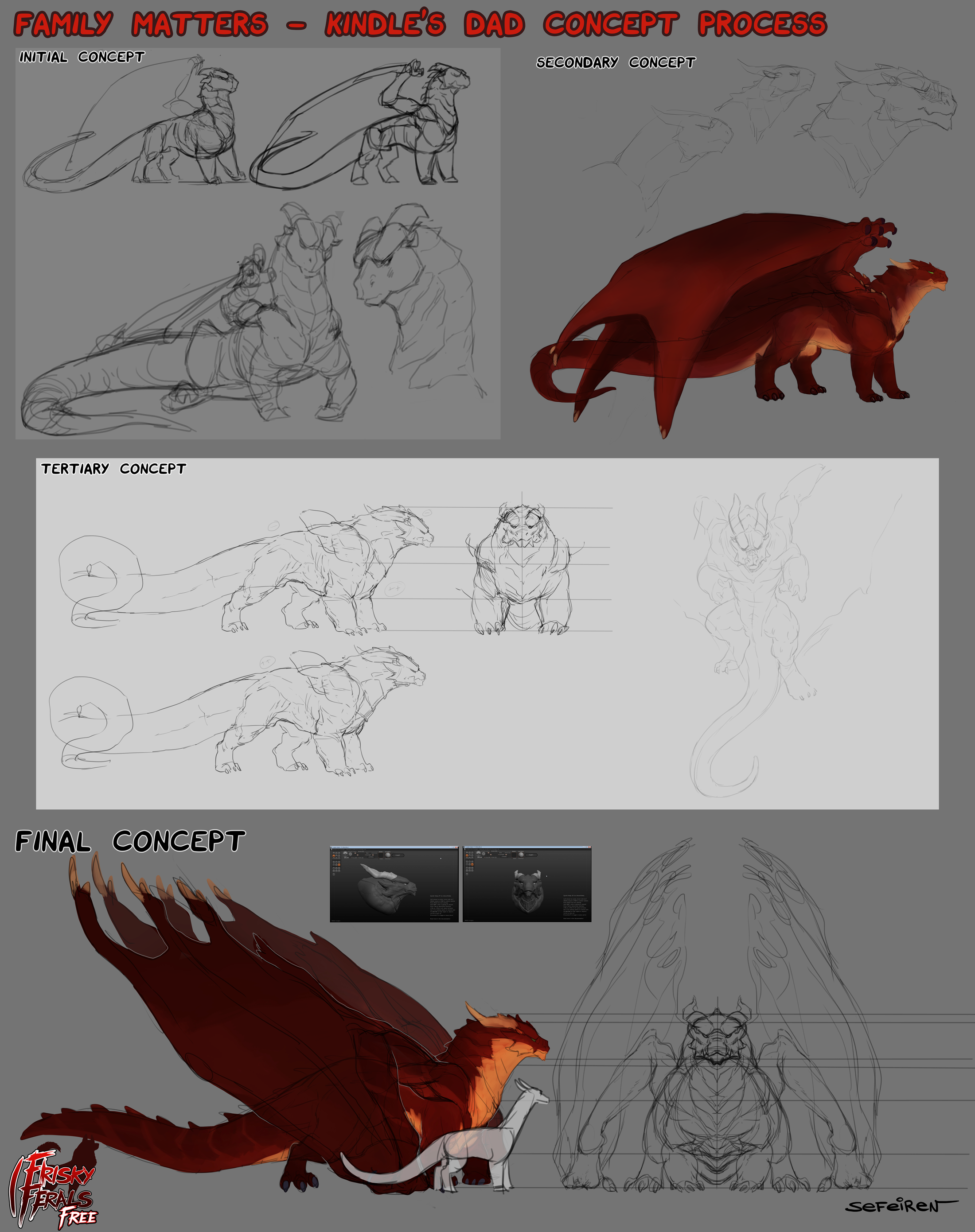The width and height of the screenshot is (975, 1232).
Task: Click the Initial Concept label
Action: coord(82,57)
